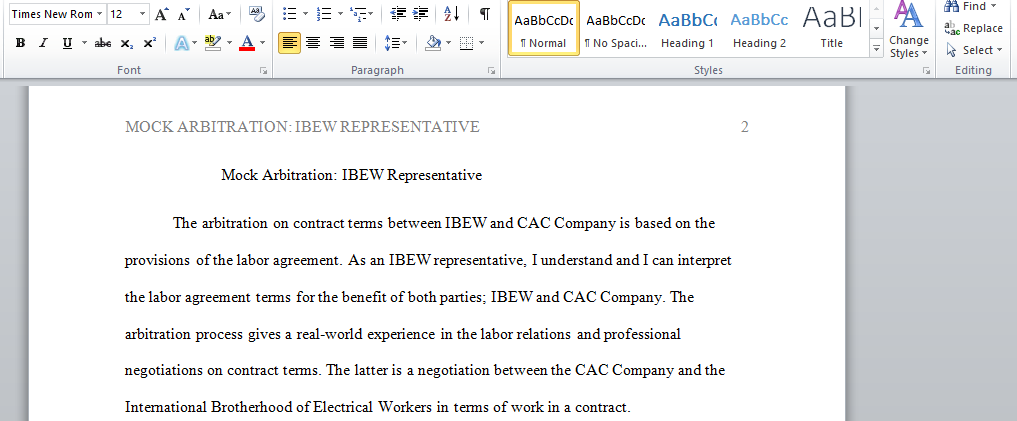Open Paragraph dialog box launcher
This screenshot has width=1017, height=421.
492,71
